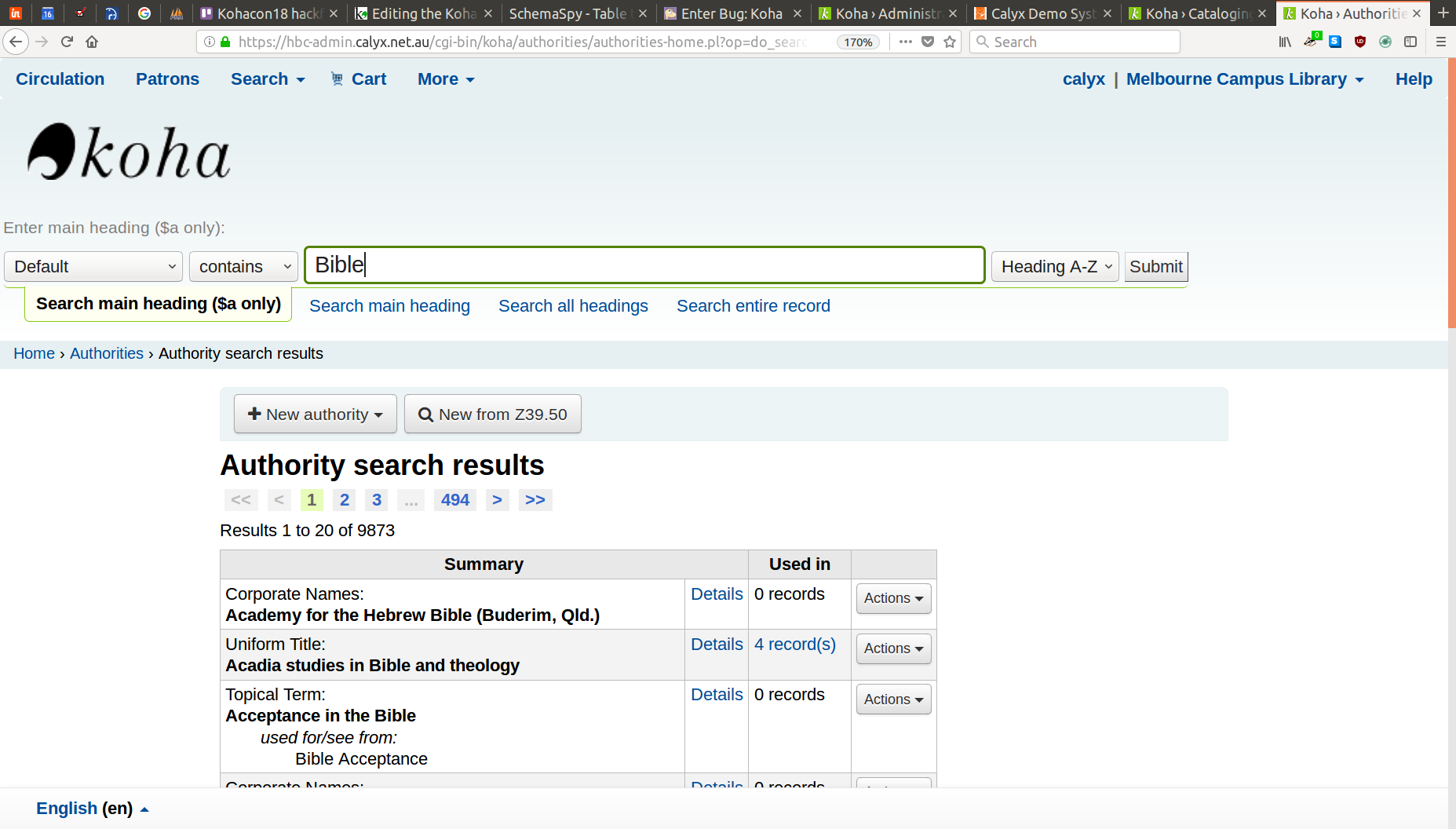Open the 4 record(s) link

click(x=794, y=645)
